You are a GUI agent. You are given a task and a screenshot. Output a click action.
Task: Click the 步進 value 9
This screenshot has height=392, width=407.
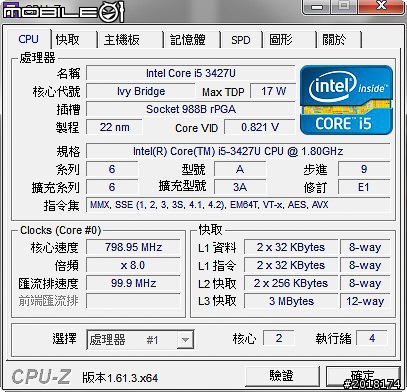click(x=364, y=169)
